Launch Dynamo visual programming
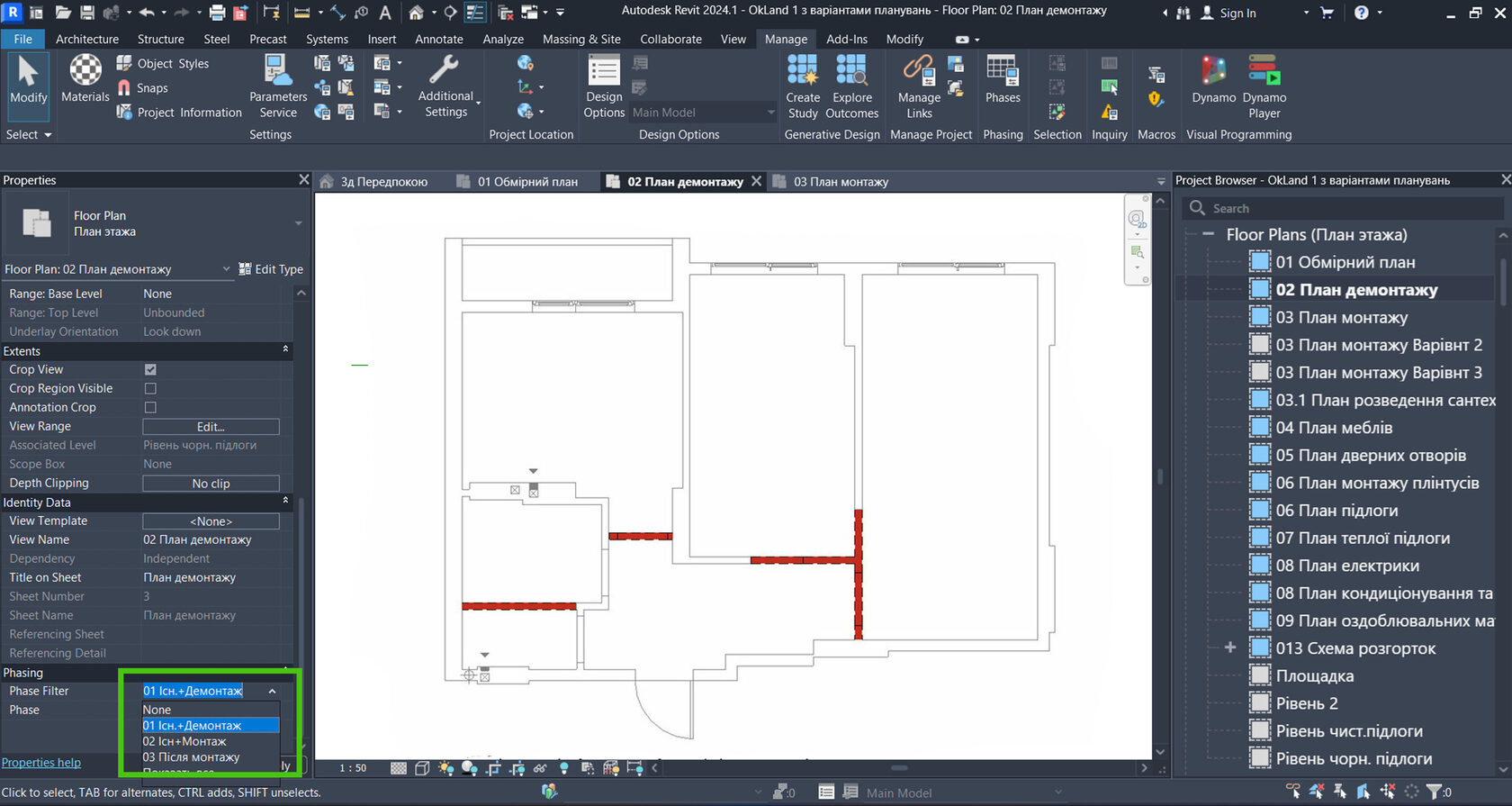 point(1213,78)
